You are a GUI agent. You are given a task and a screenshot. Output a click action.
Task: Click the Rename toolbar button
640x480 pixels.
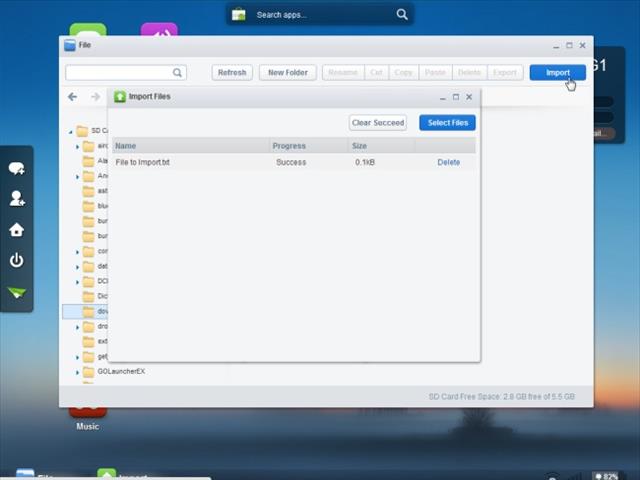pyautogui.click(x=343, y=73)
